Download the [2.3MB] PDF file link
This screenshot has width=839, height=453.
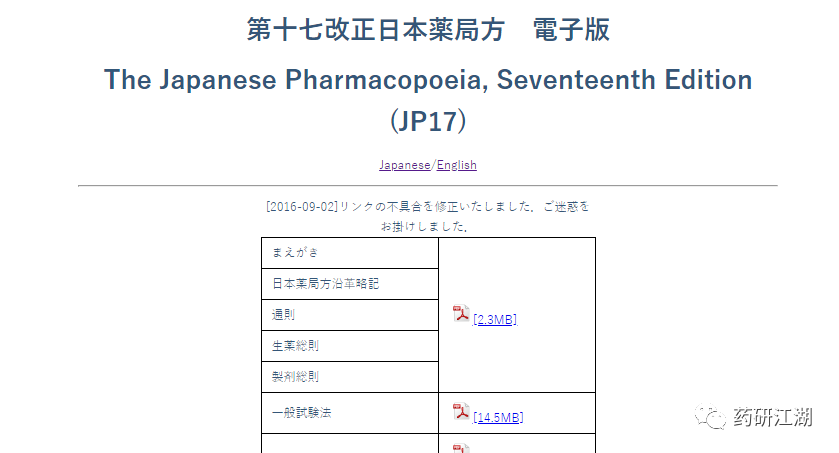tap(495, 319)
